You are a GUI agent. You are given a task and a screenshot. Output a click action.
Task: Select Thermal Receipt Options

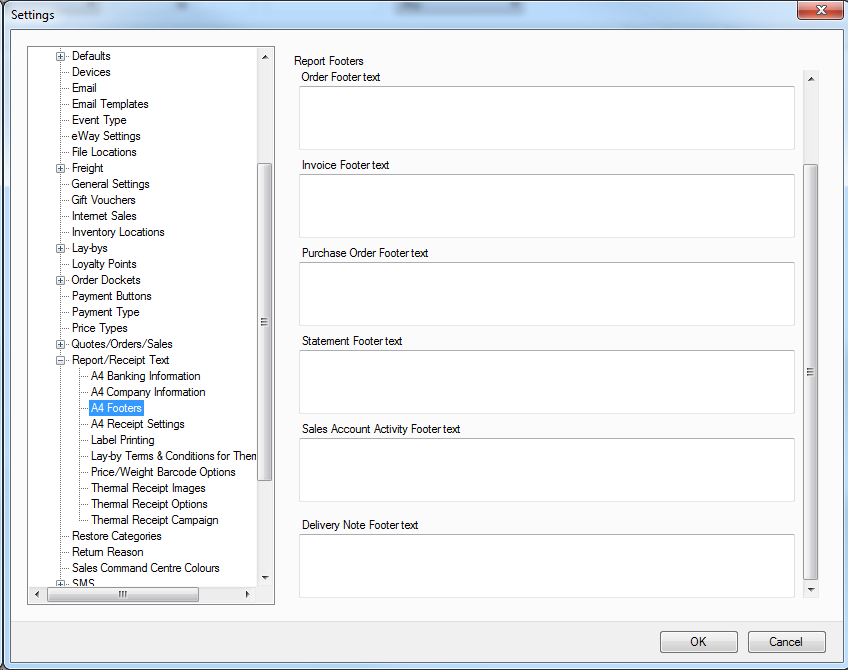pos(149,504)
